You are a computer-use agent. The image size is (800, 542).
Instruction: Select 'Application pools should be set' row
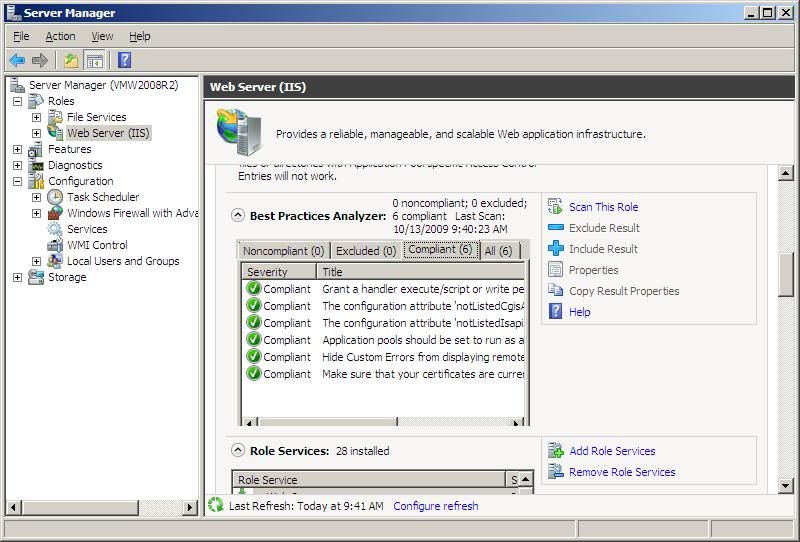pos(384,340)
